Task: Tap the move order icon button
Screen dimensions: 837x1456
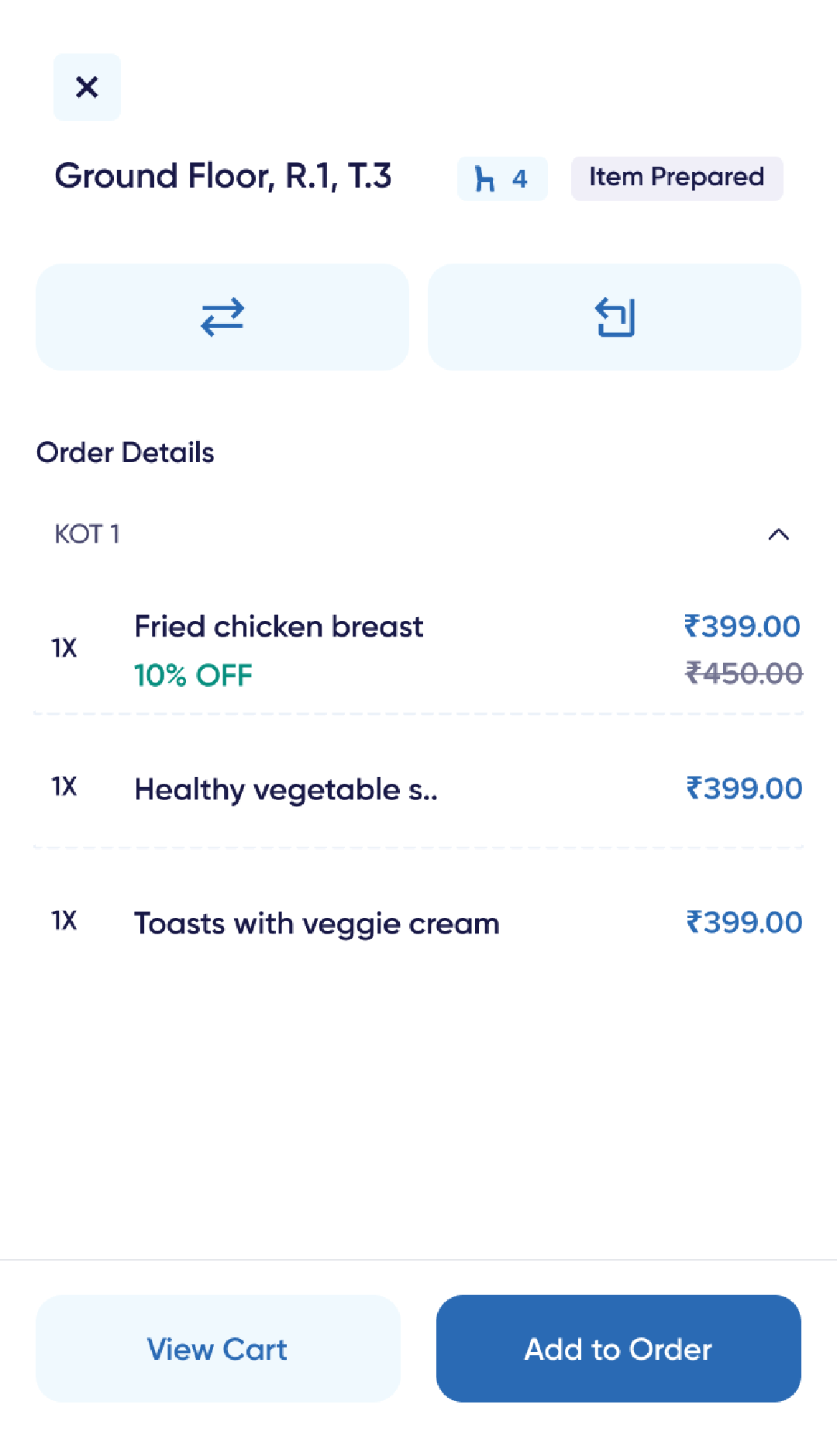Action: pyautogui.click(x=615, y=317)
